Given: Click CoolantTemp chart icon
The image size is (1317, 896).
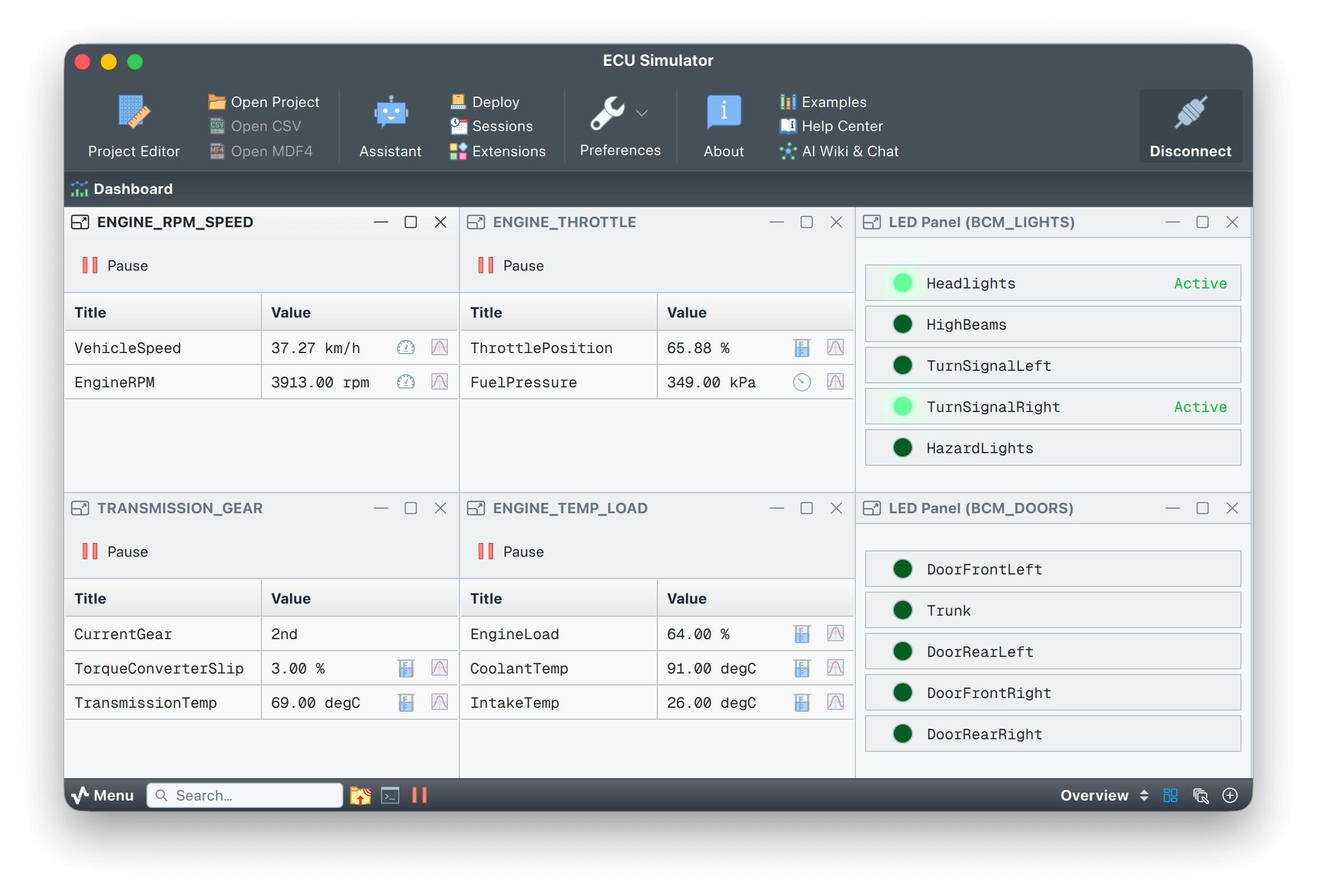Looking at the screenshot, I should tap(835, 668).
